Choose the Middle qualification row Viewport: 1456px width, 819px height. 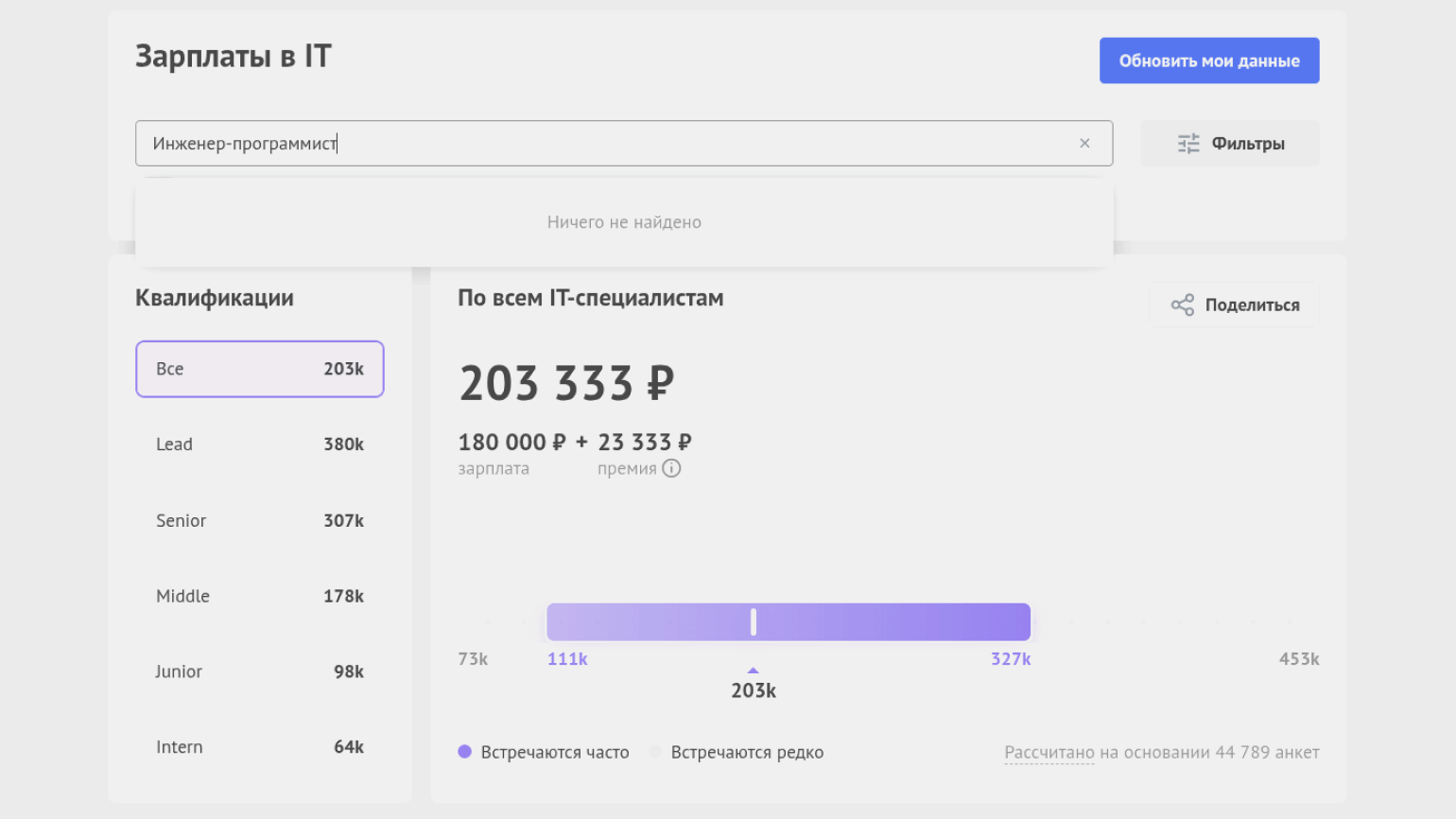click(x=259, y=596)
